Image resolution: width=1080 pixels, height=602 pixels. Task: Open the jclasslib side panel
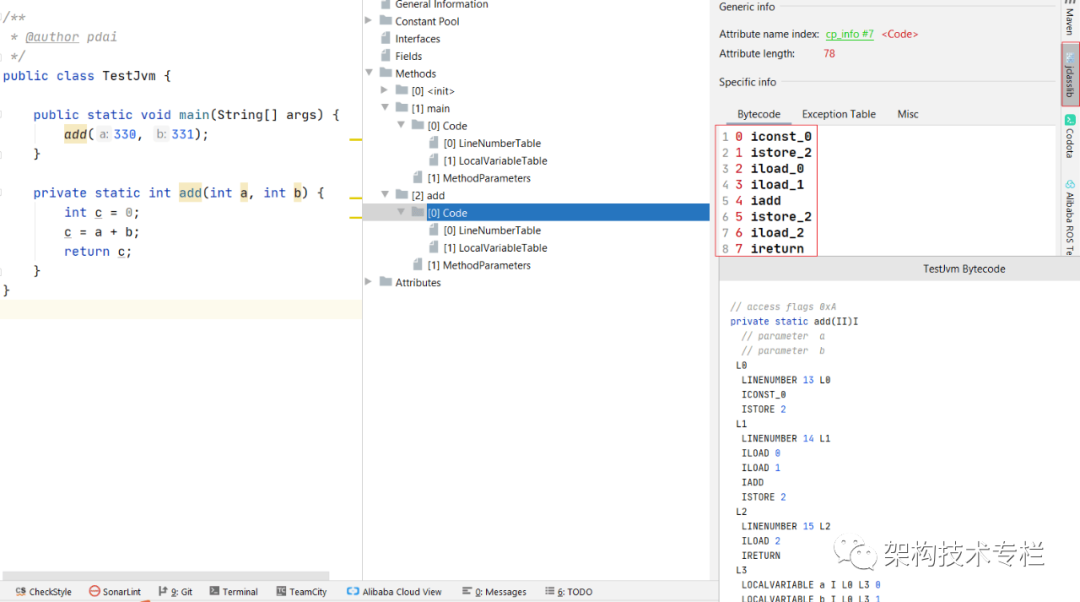tap(1070, 74)
